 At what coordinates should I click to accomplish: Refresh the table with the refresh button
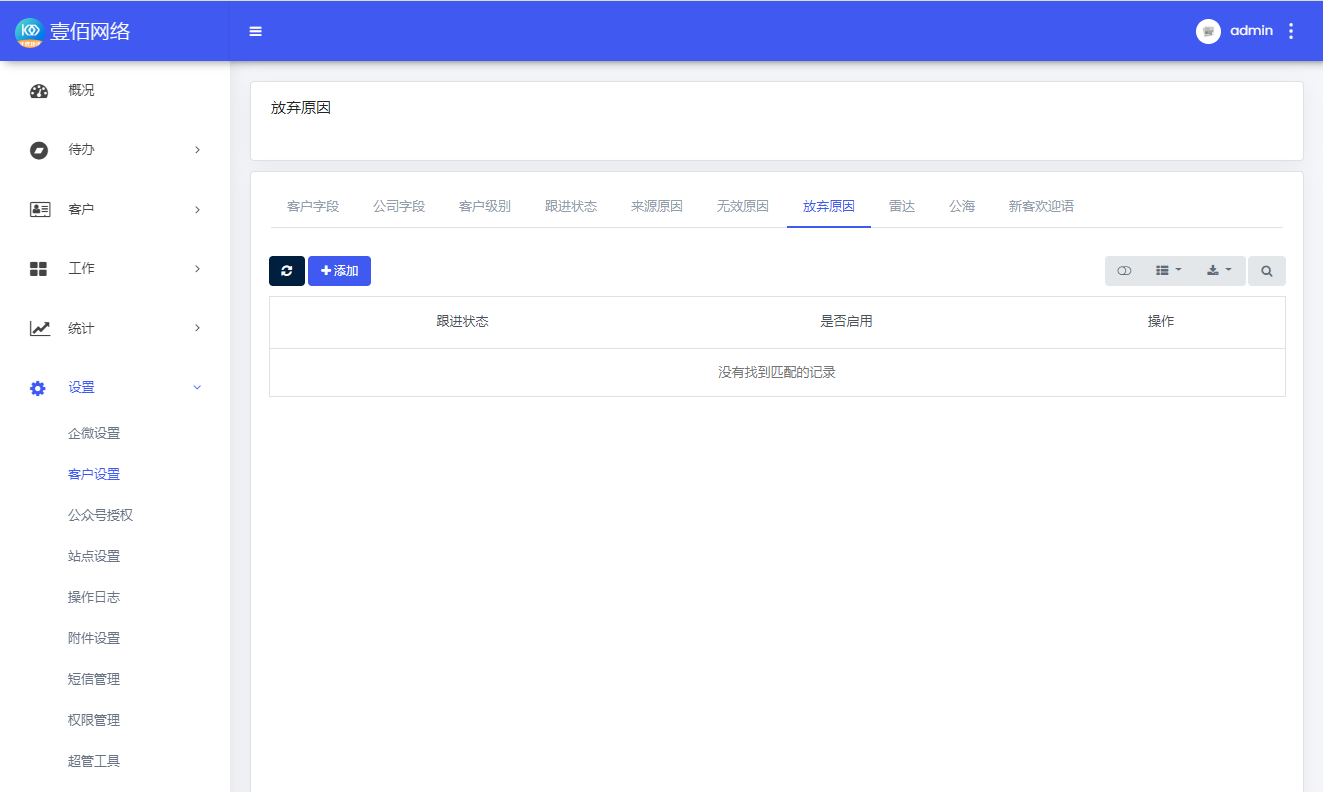[287, 271]
